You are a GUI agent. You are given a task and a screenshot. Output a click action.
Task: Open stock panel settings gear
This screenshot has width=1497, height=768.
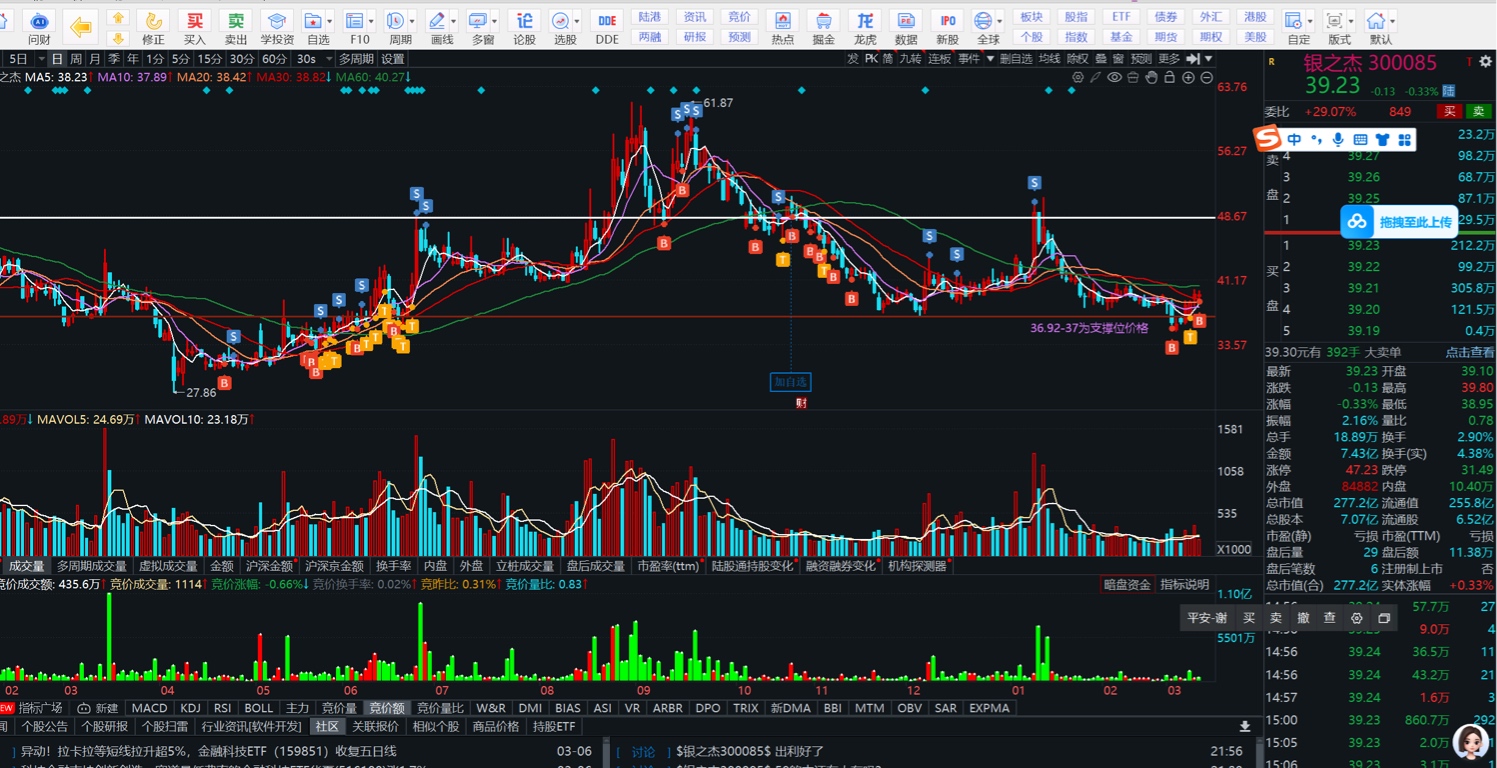click(x=1483, y=61)
